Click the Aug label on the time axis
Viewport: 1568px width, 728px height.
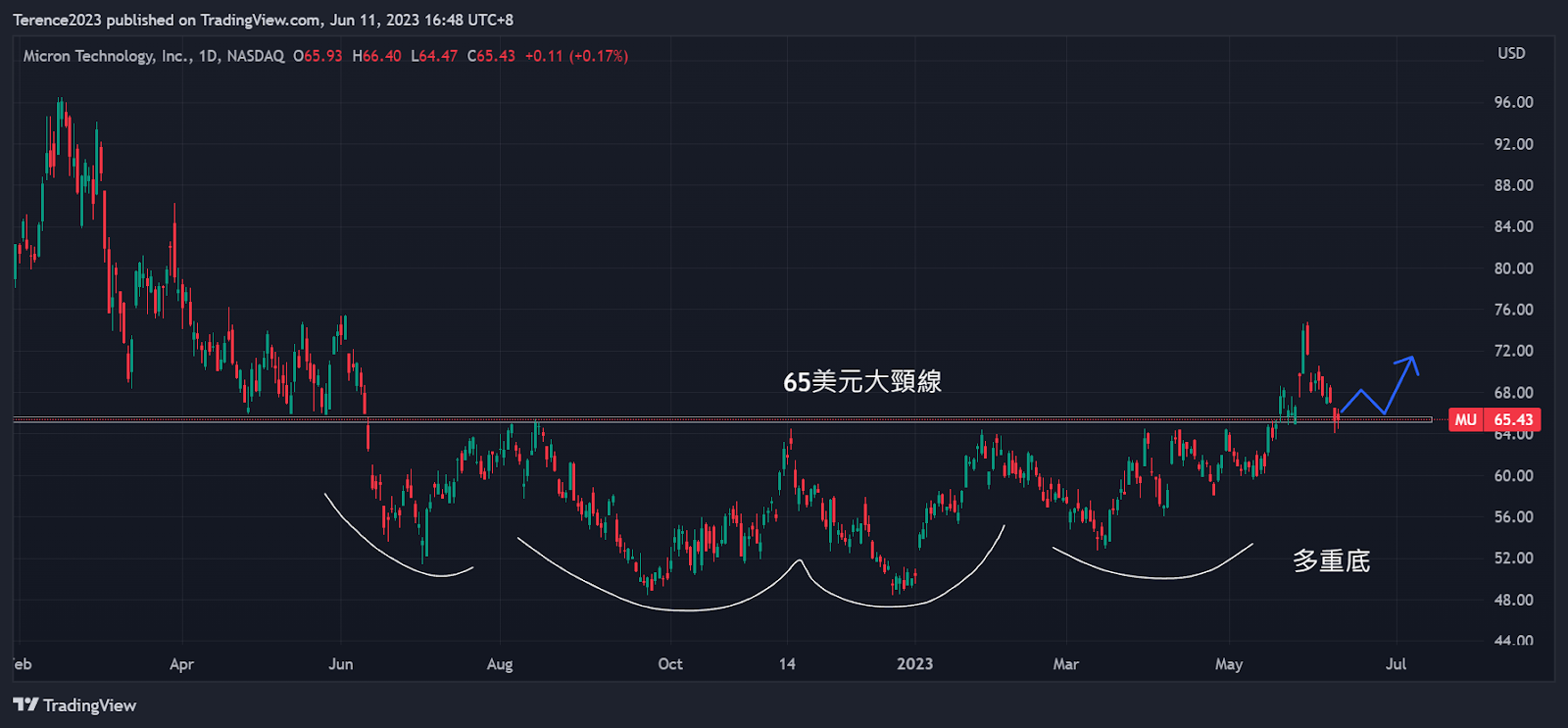(x=500, y=664)
